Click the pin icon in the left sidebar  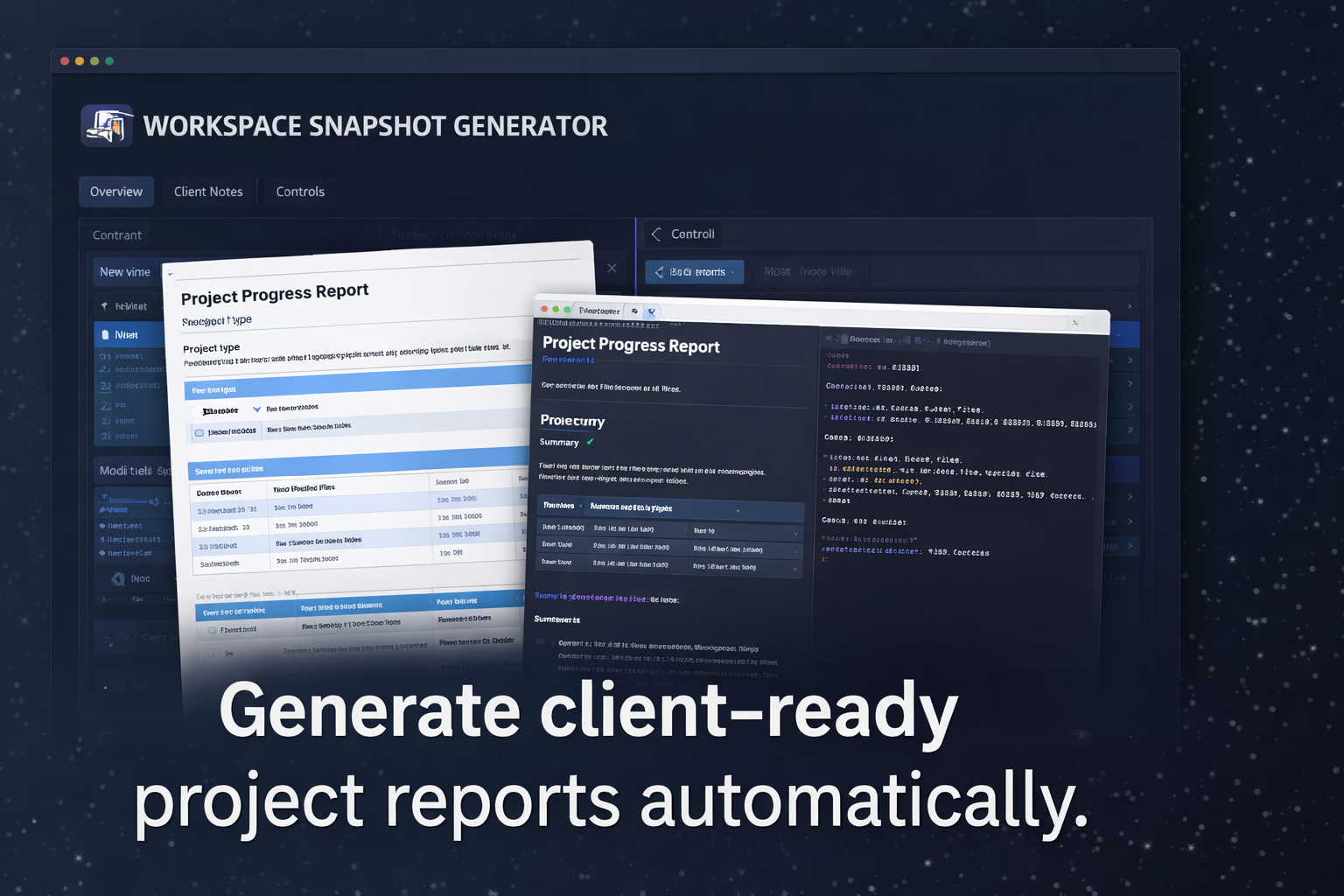click(105, 306)
